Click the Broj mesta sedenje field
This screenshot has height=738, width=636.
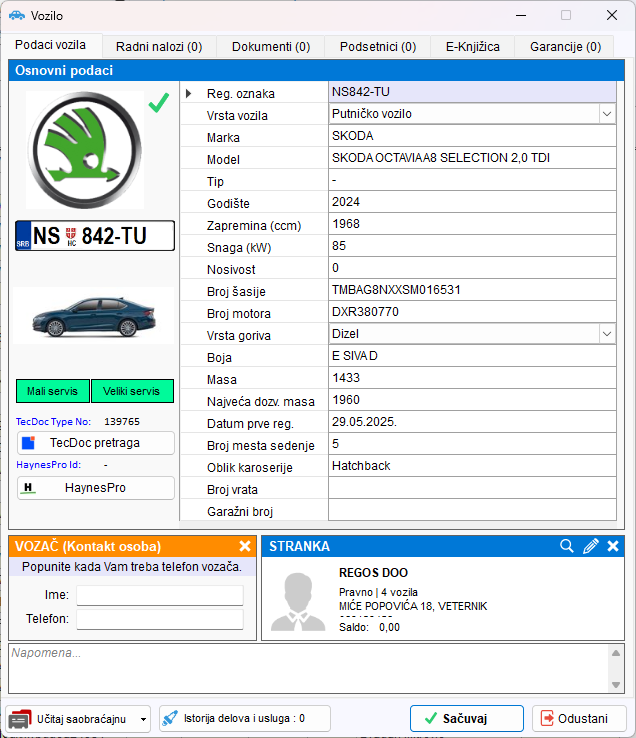point(472,444)
